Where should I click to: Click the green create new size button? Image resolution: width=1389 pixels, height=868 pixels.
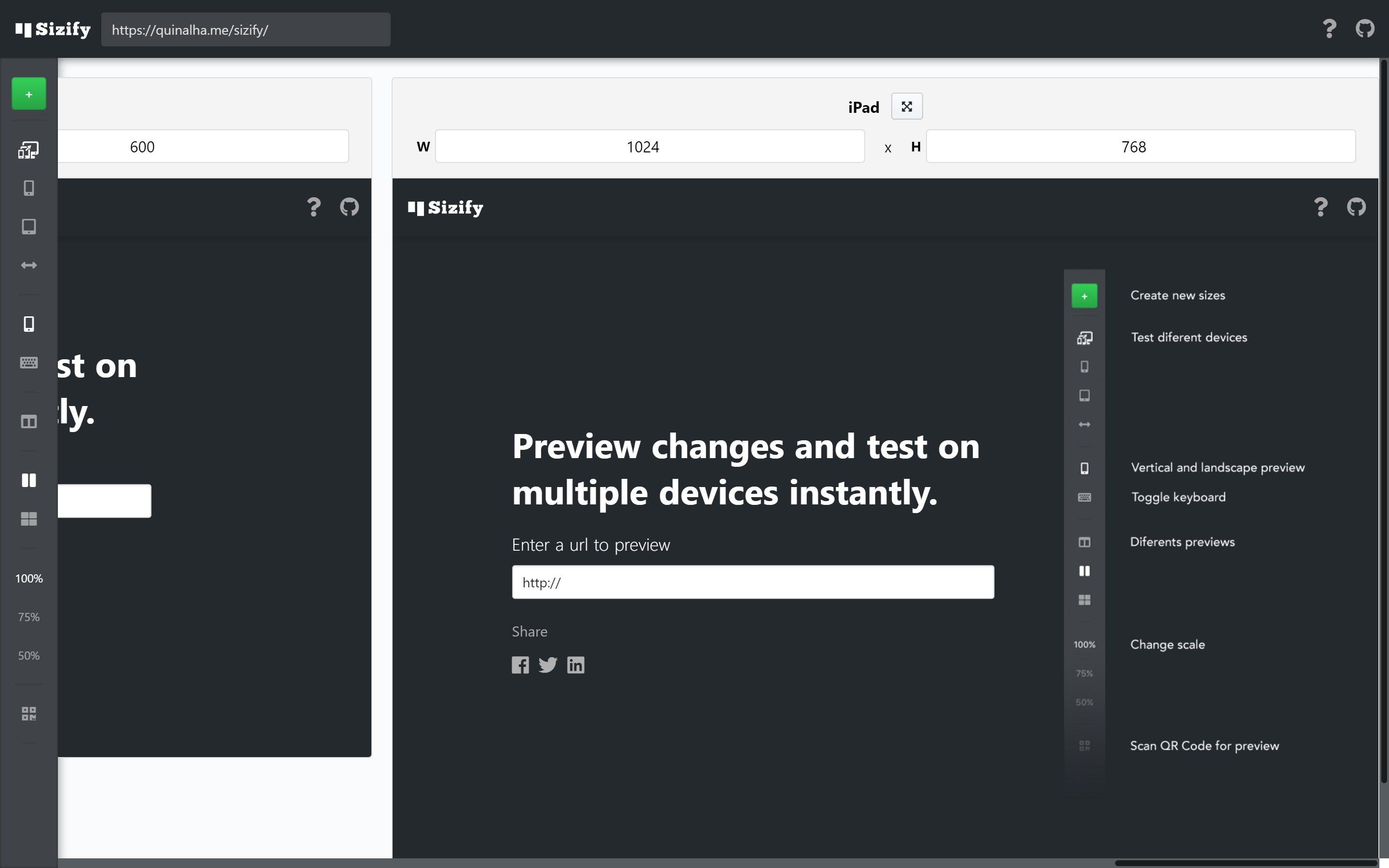(x=29, y=94)
